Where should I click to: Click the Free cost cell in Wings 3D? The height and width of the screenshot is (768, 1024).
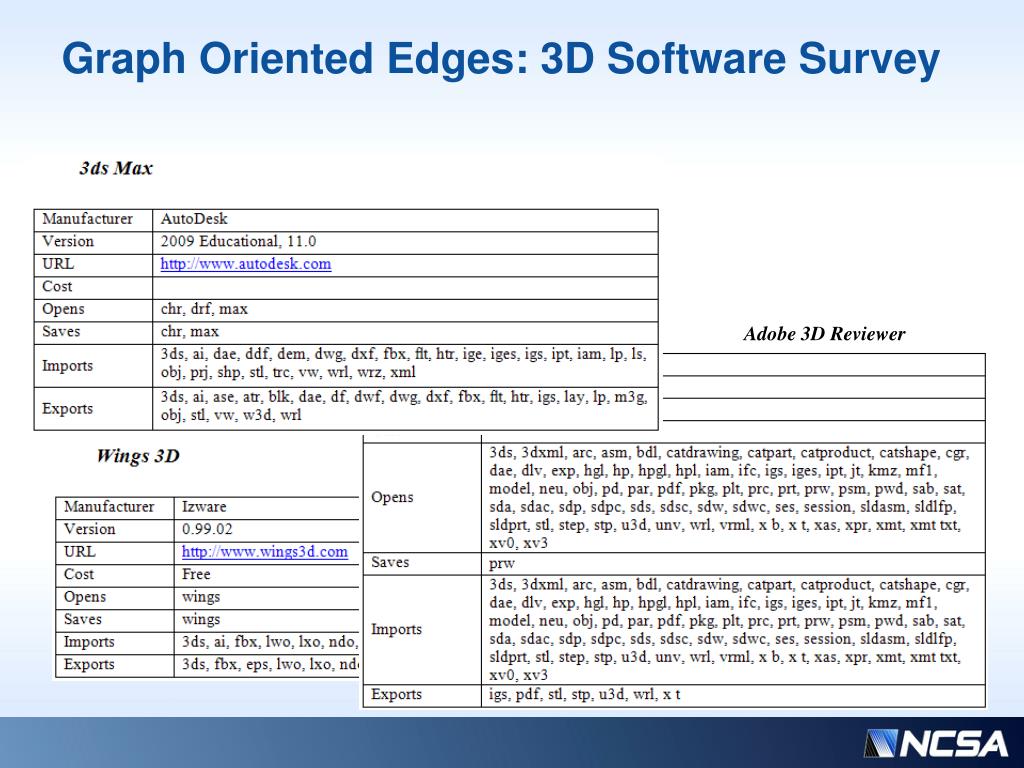[196, 574]
